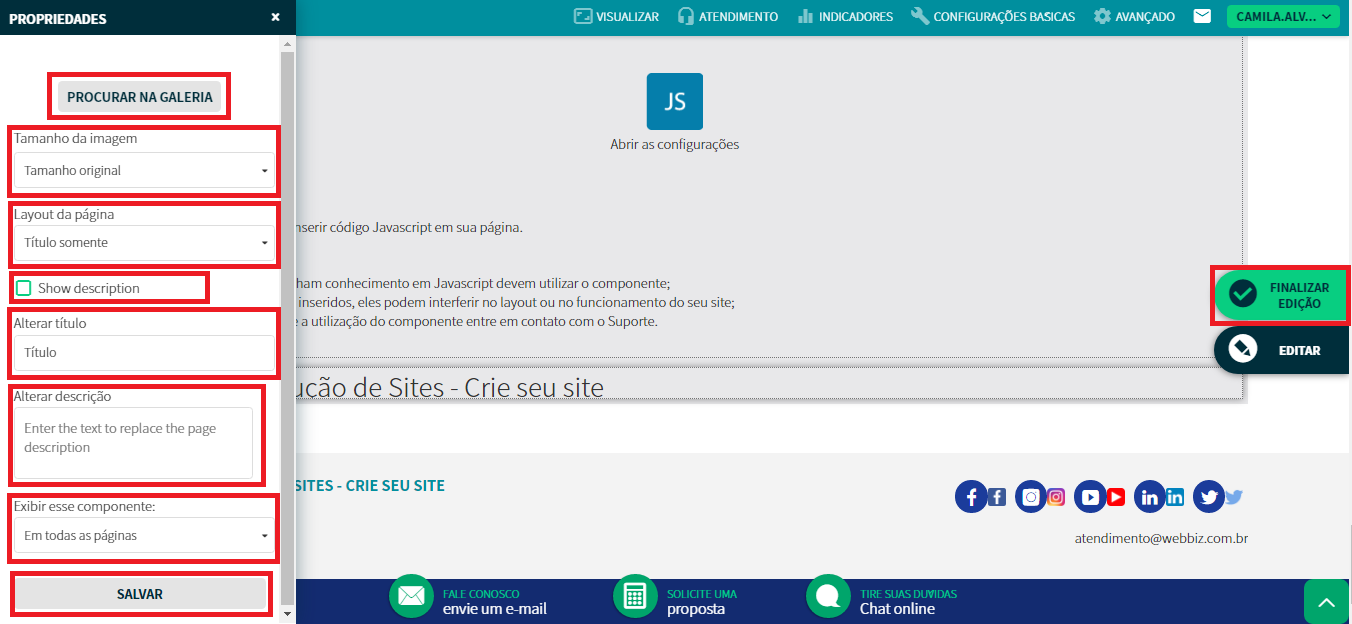Open the round YouTube social icon

[x=1090, y=497]
